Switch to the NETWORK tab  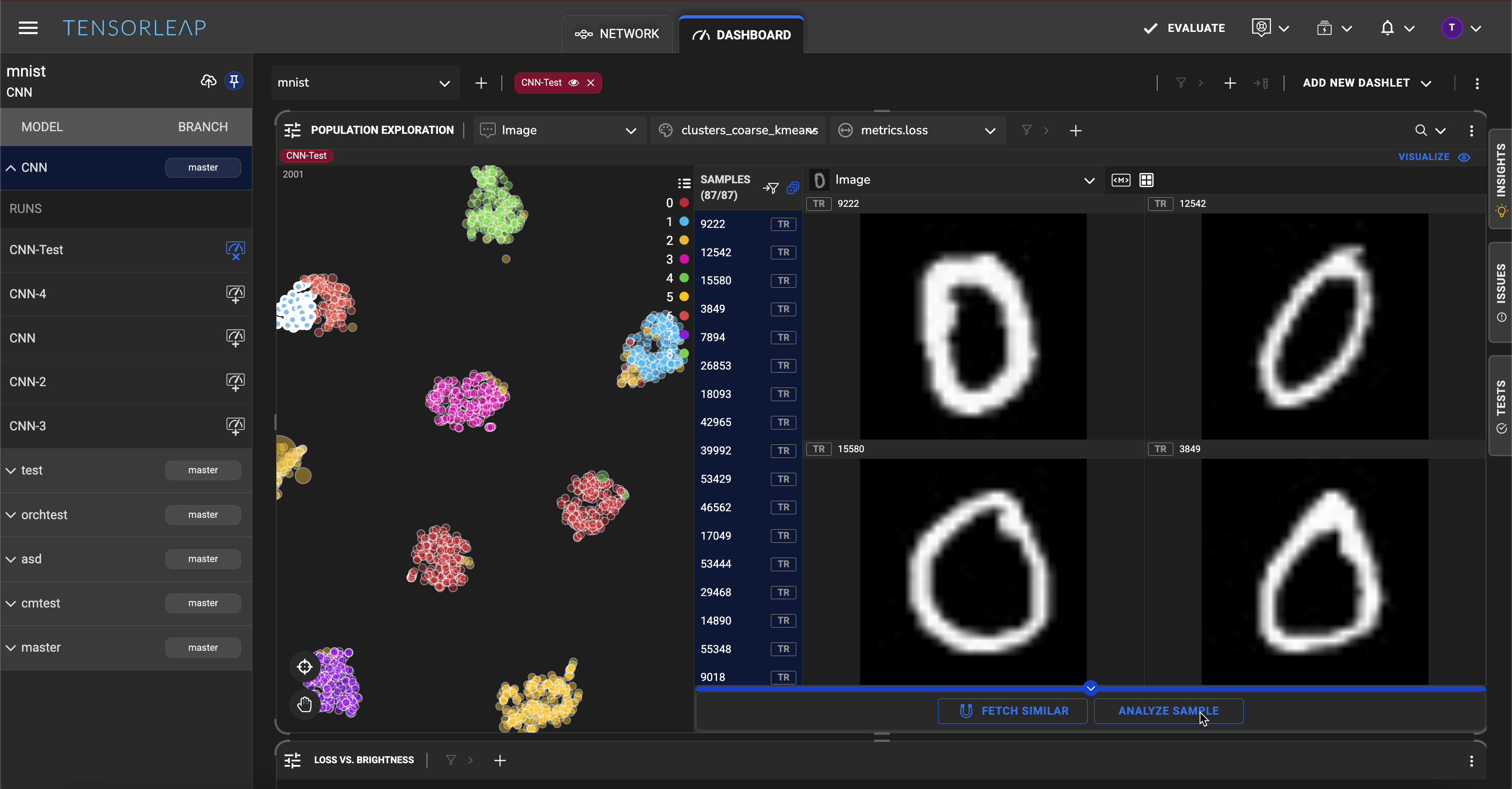pyautogui.click(x=617, y=34)
